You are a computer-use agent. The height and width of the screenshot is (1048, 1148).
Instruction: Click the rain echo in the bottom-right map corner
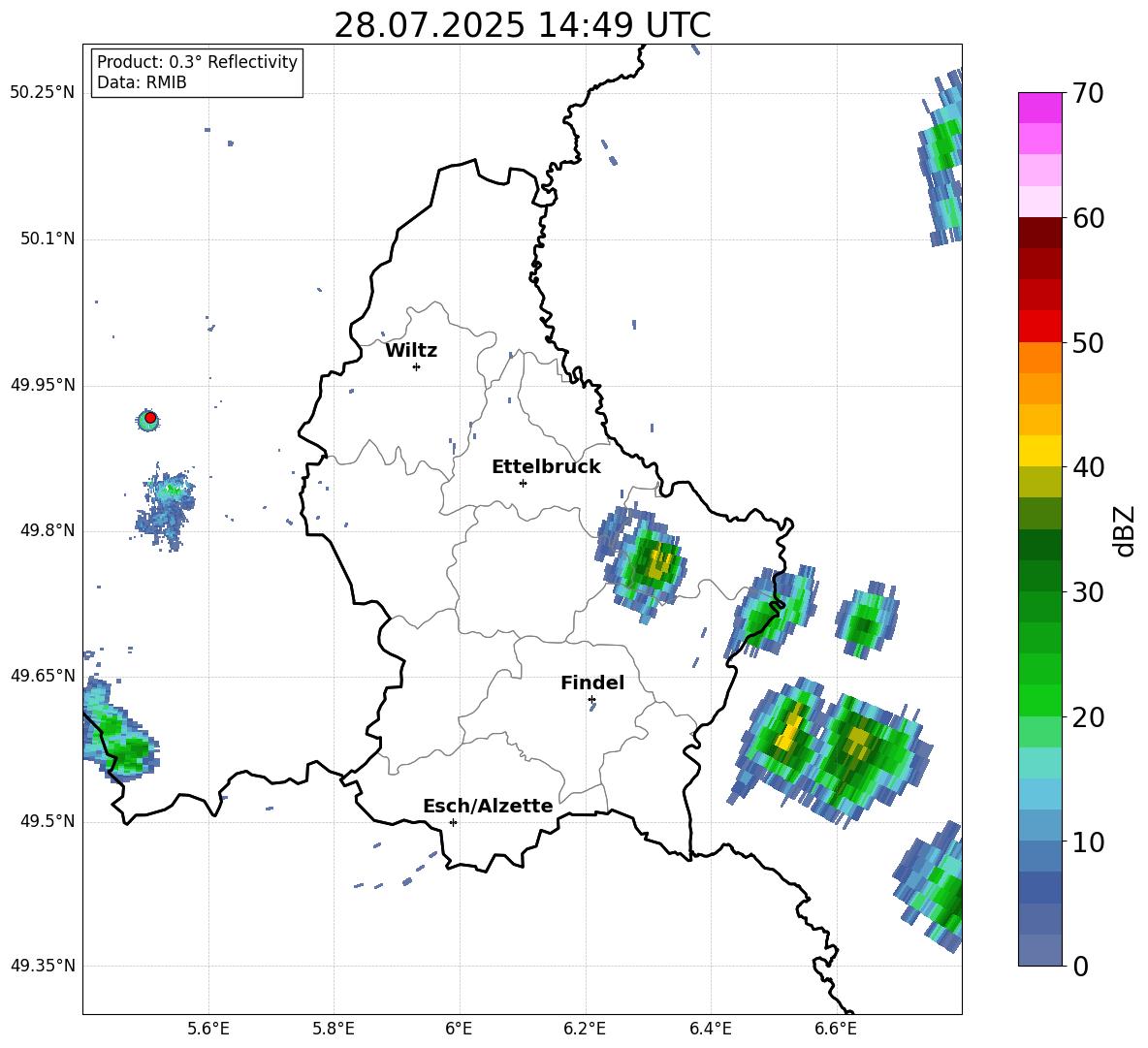click(930, 887)
